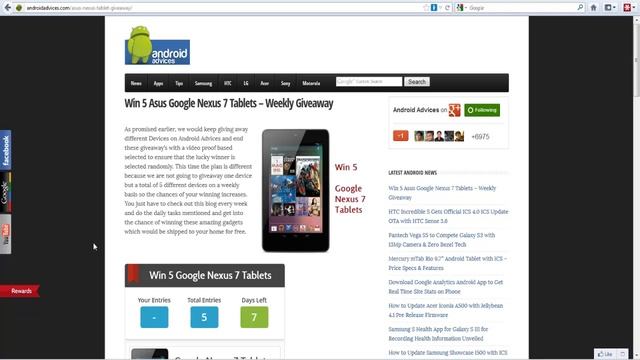Screen dimensions: 640x360
Task: Open How to Update Samsung Showcase i500 link
Action: (448, 353)
